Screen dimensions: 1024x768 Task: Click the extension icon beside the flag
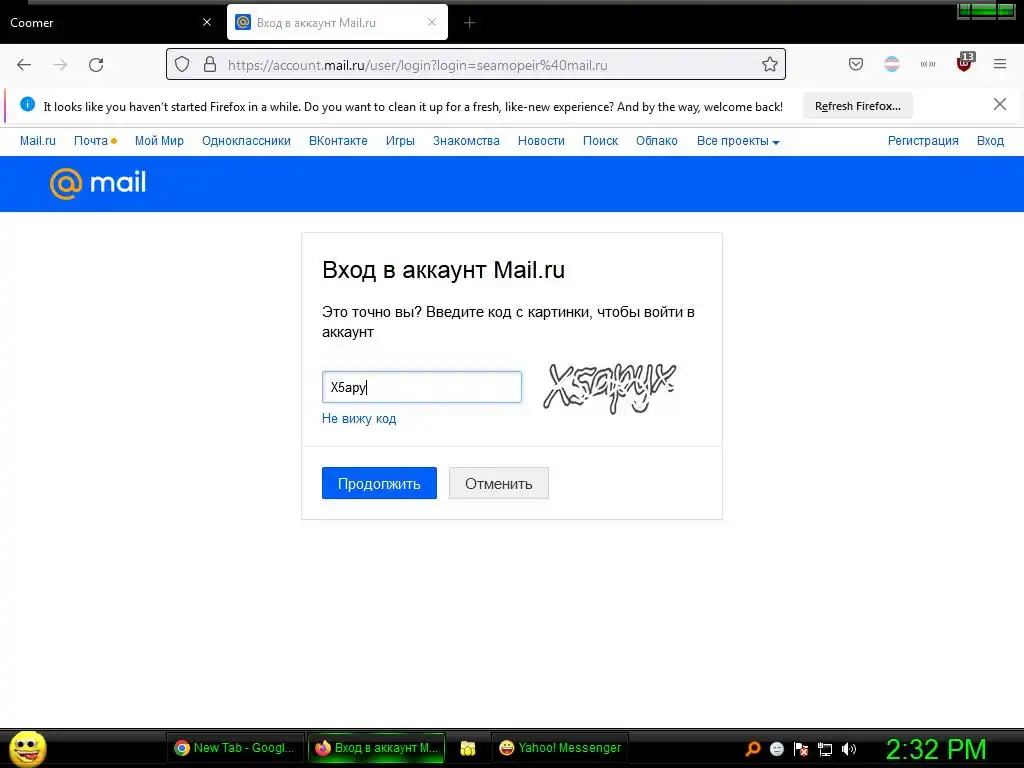(x=928, y=64)
